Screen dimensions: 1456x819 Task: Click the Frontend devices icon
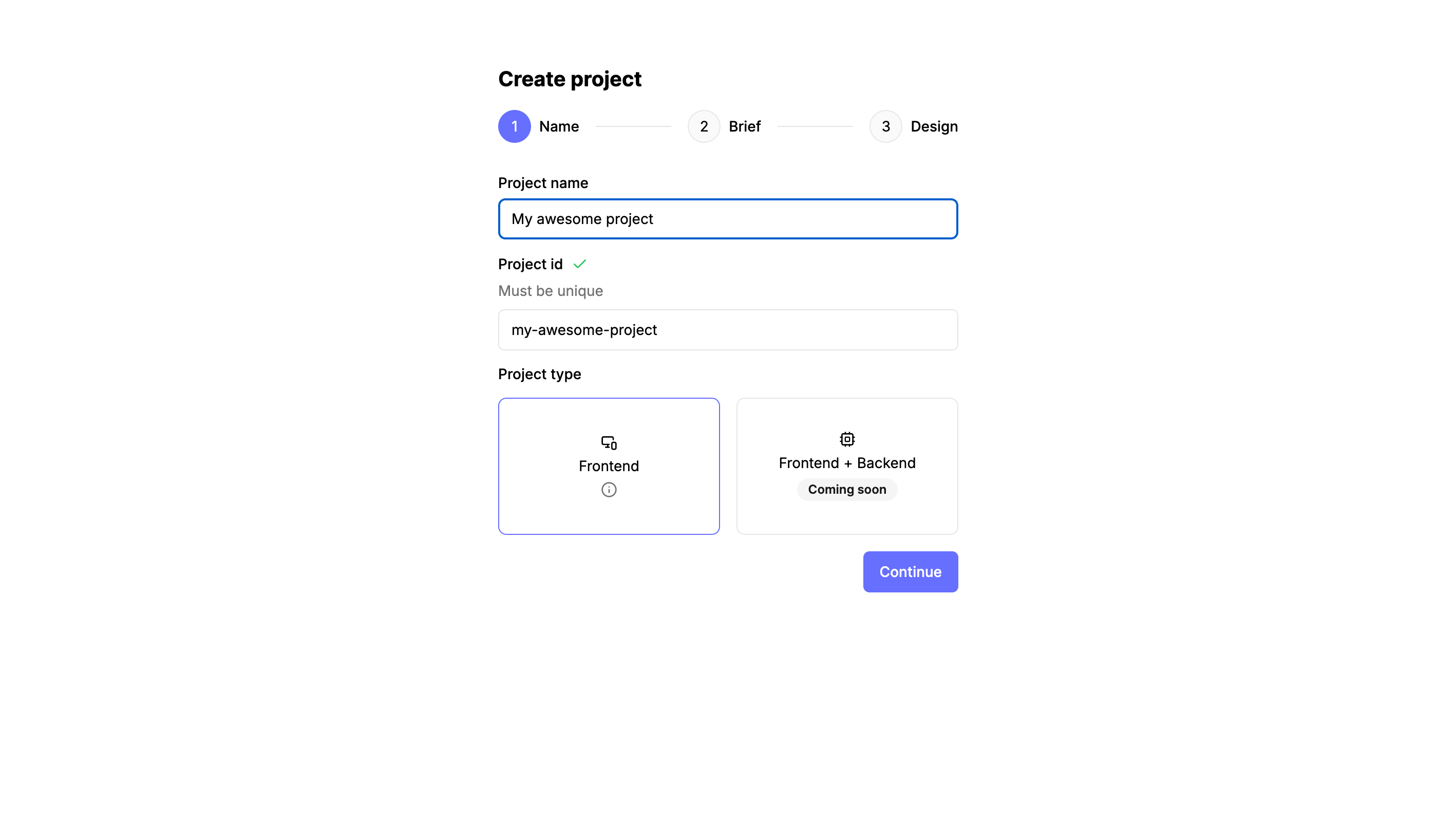(609, 442)
